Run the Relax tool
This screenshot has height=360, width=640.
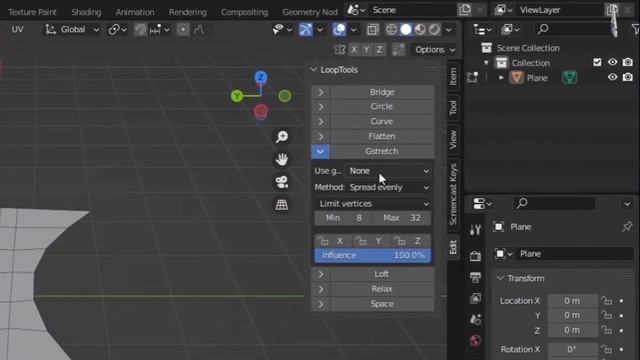pyautogui.click(x=382, y=289)
